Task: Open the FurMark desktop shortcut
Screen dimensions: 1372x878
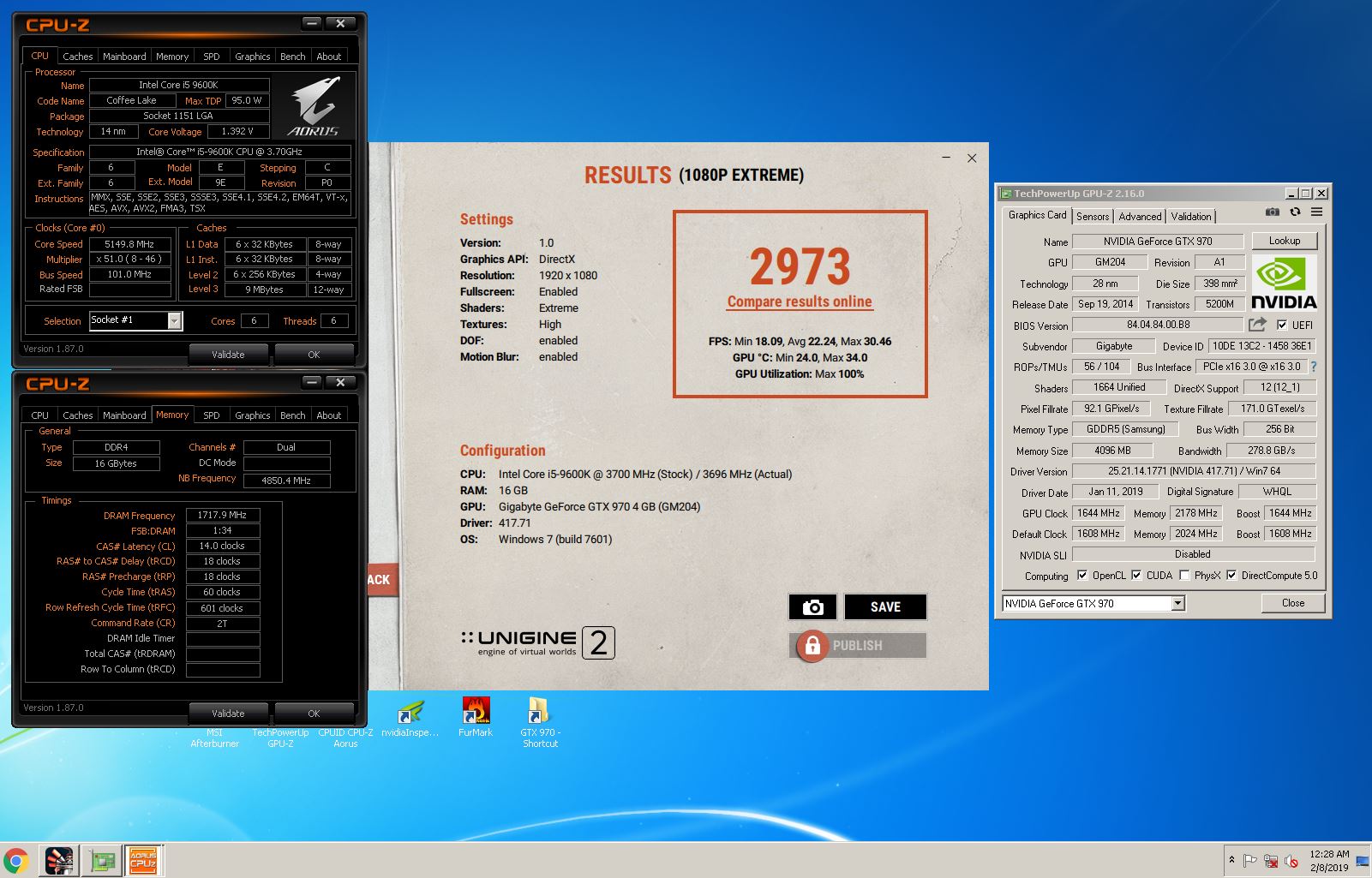Action: click(x=476, y=719)
